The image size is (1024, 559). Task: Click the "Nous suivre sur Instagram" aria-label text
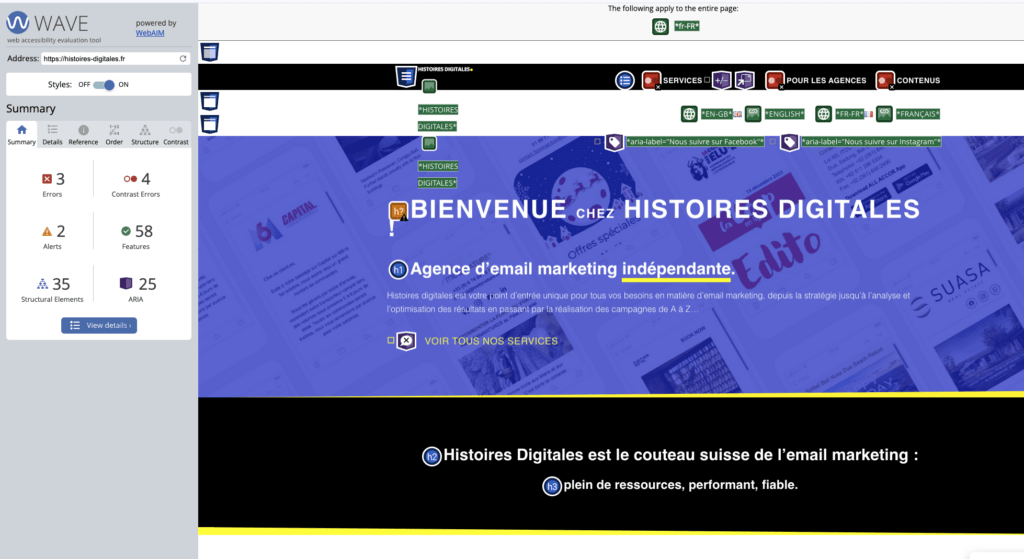click(x=871, y=142)
